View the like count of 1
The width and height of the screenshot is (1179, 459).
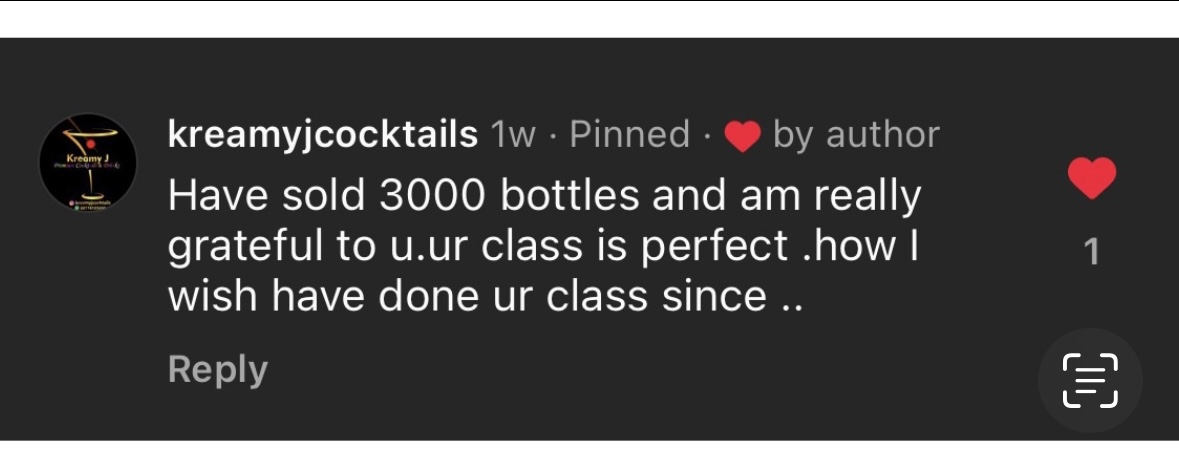coord(1091,250)
